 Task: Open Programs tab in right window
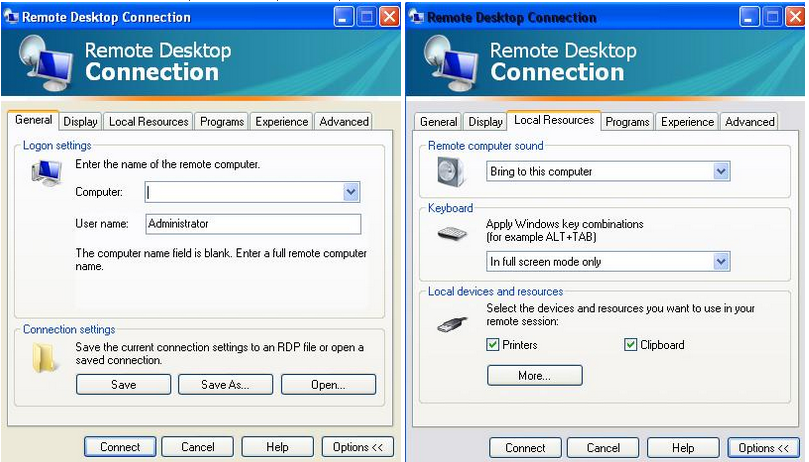click(x=627, y=122)
